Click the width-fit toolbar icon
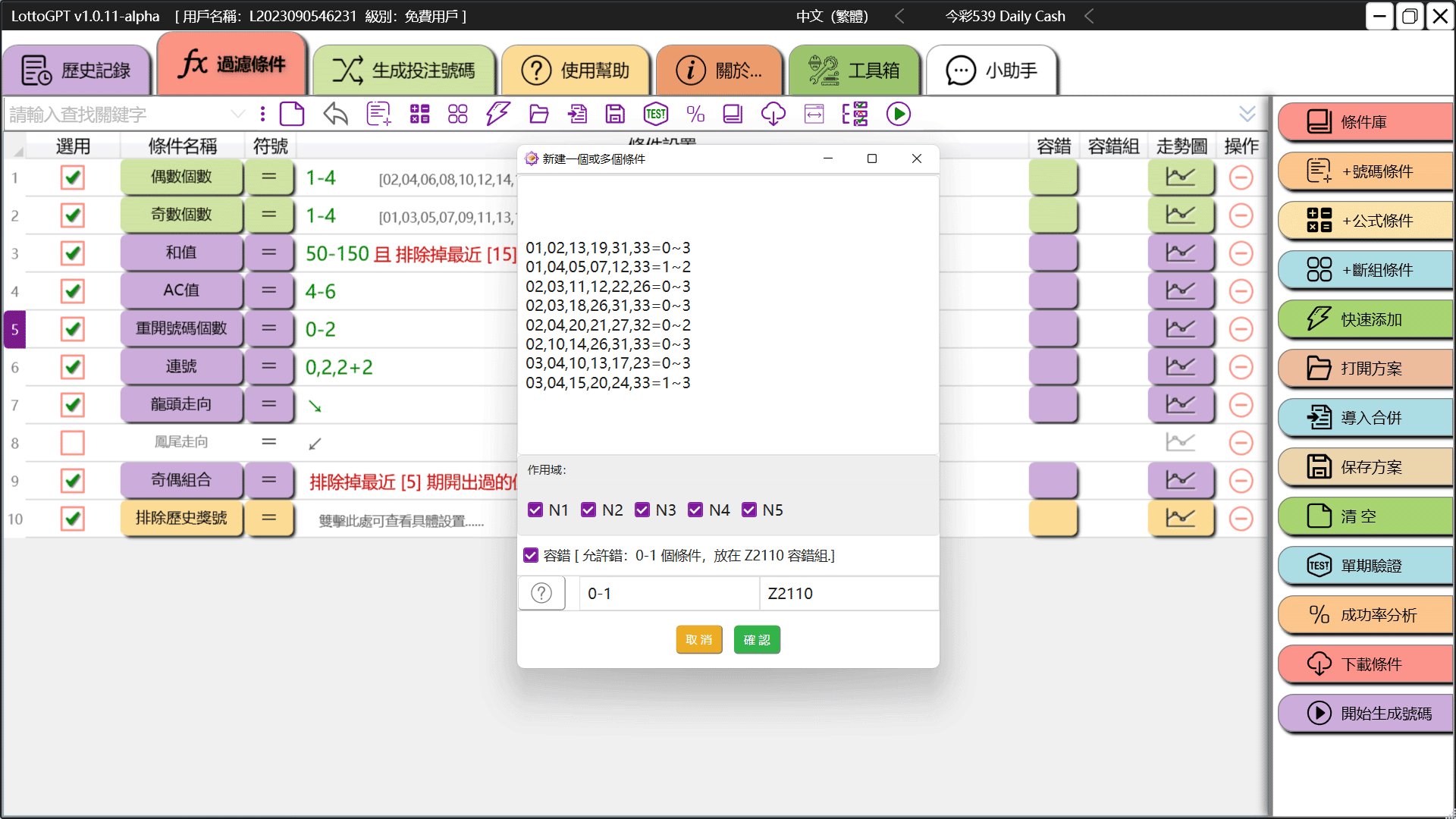1456x819 pixels. 814,114
